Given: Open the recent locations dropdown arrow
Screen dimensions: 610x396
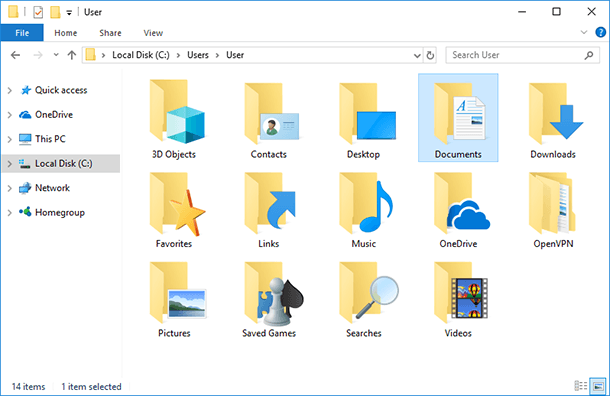Looking at the screenshot, I should (x=56, y=55).
